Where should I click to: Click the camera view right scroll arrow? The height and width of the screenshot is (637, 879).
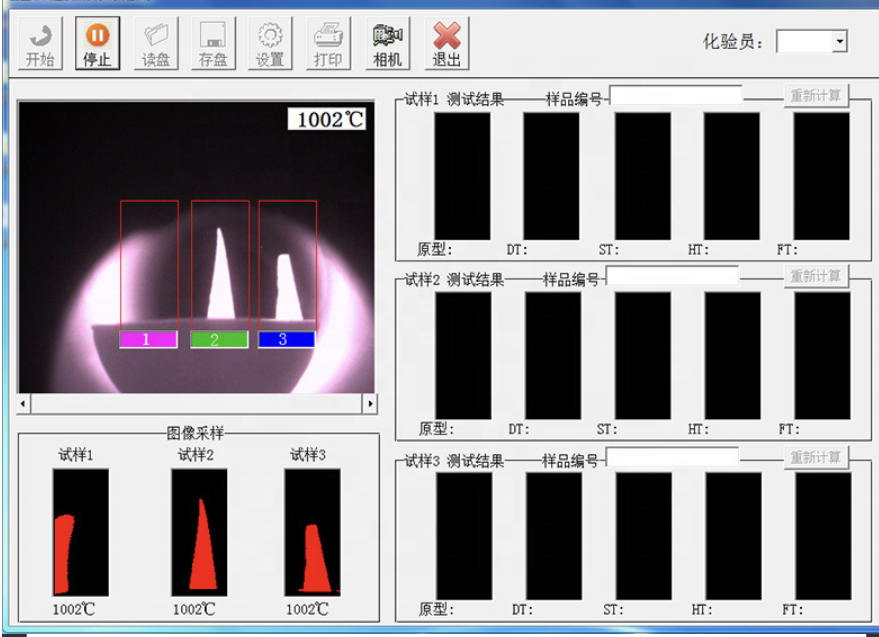[x=369, y=403]
